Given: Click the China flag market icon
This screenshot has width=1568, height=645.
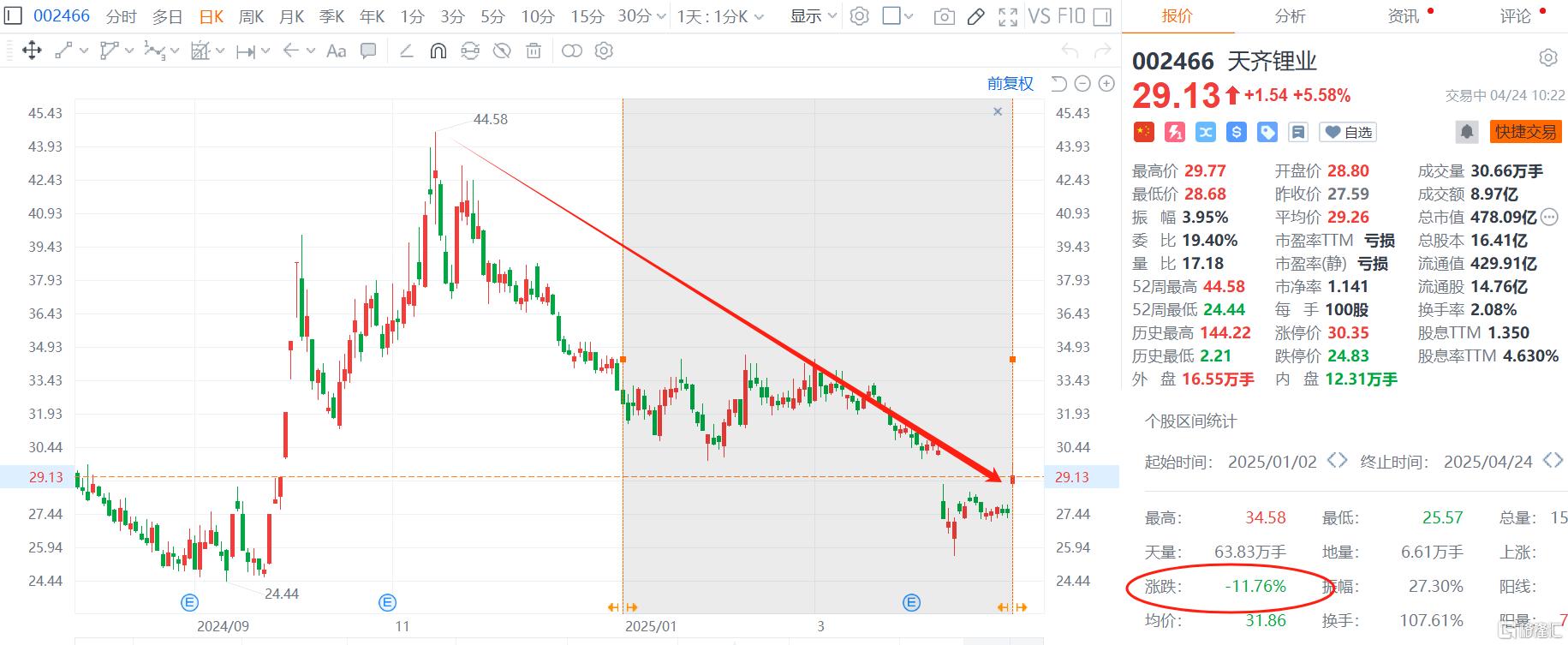Looking at the screenshot, I should pos(1143,132).
